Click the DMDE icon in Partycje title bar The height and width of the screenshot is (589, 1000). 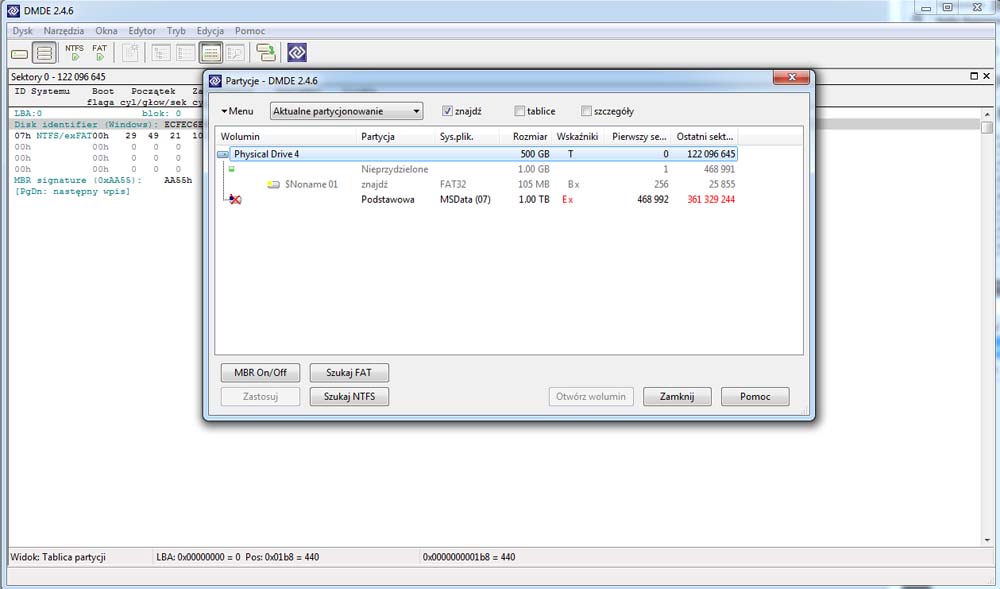[216, 81]
